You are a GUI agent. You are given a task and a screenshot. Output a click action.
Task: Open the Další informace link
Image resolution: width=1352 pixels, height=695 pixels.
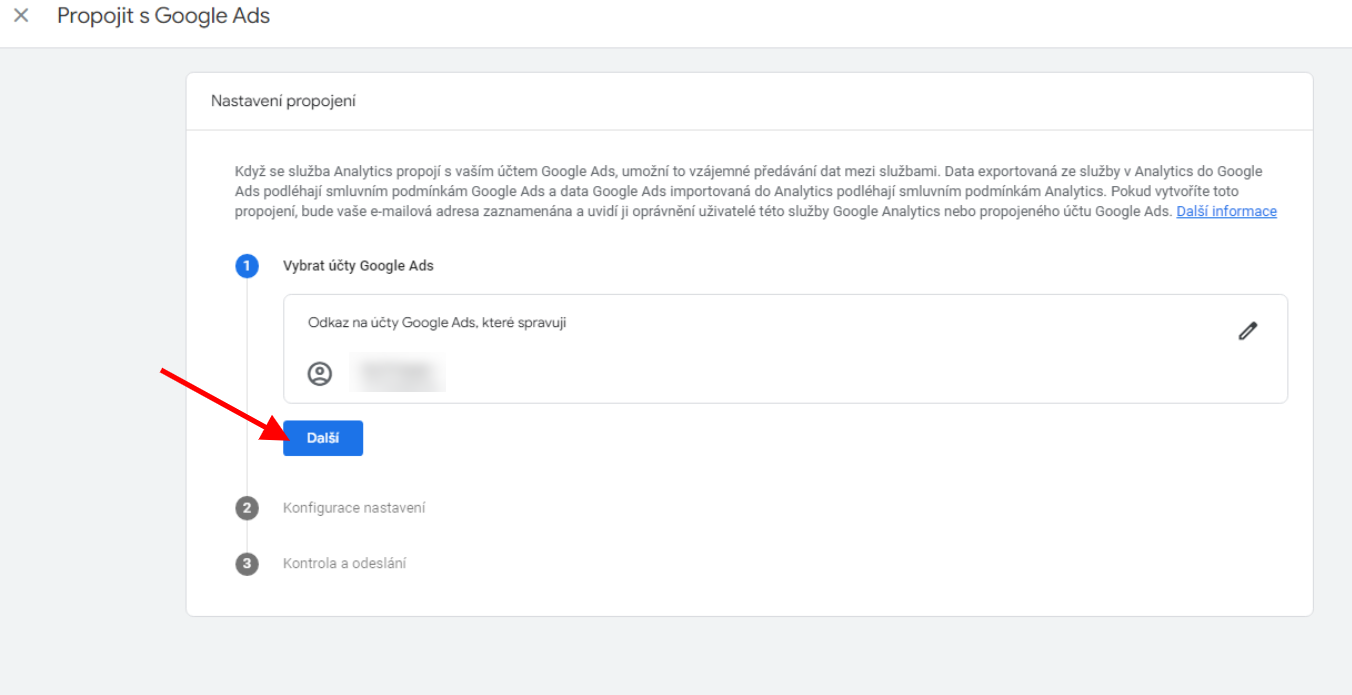coord(1226,211)
